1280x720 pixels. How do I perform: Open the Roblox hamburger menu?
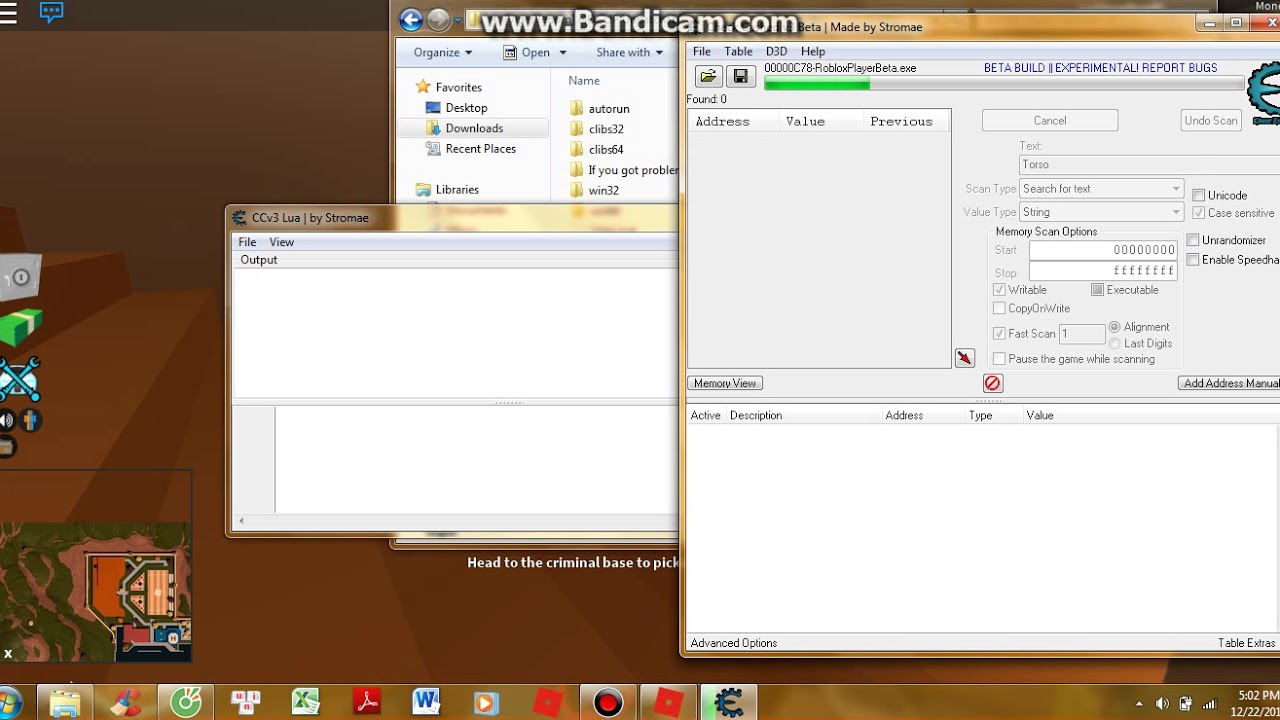pos(9,13)
